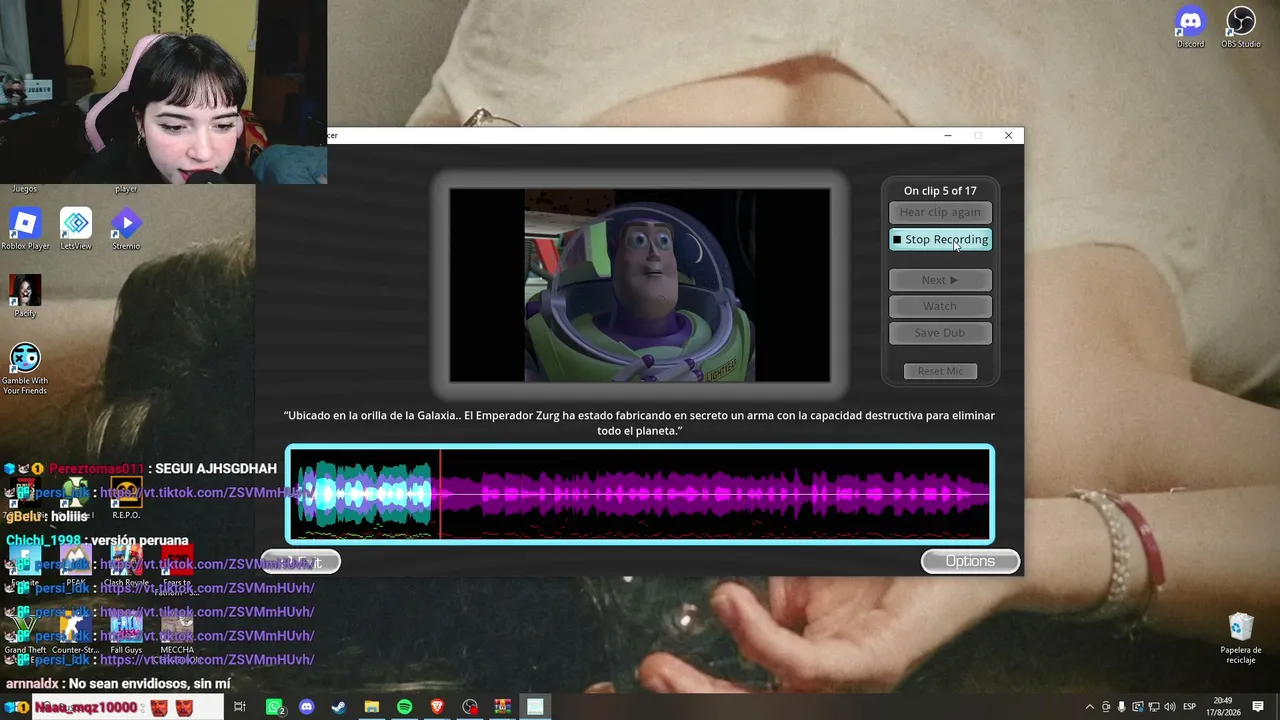
Task: Open the PEAK game shortcut
Action: click(x=76, y=565)
